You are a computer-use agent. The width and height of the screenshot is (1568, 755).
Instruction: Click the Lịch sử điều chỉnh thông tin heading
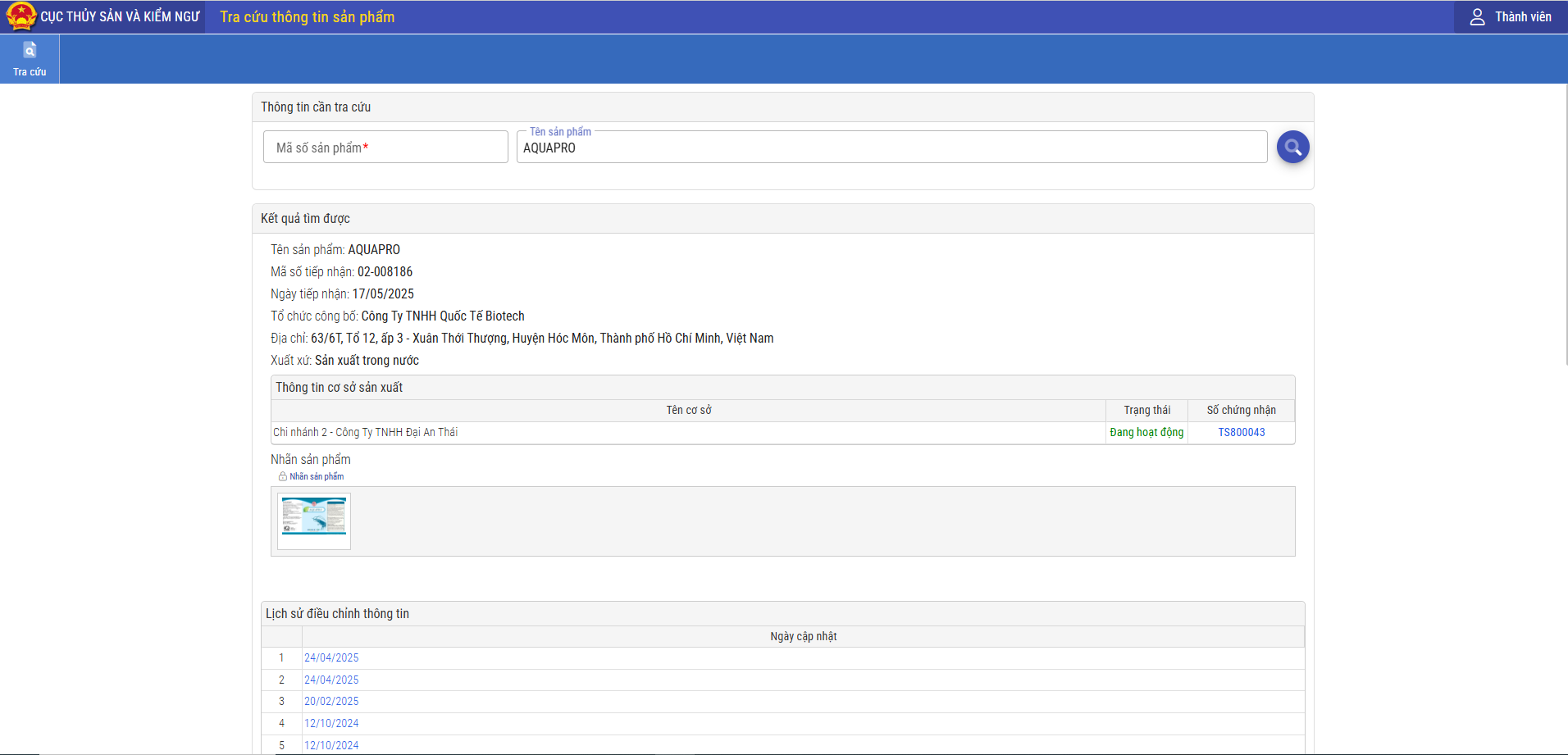(x=337, y=613)
